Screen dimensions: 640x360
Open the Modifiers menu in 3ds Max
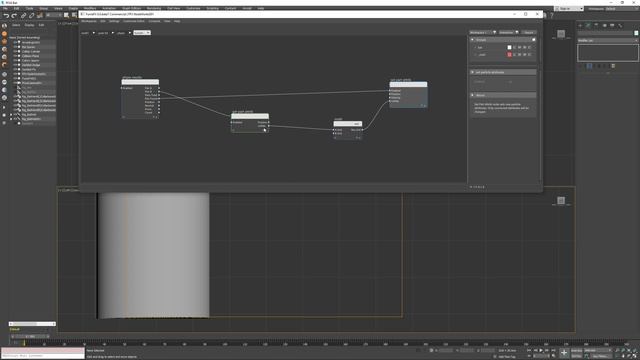(x=90, y=8)
